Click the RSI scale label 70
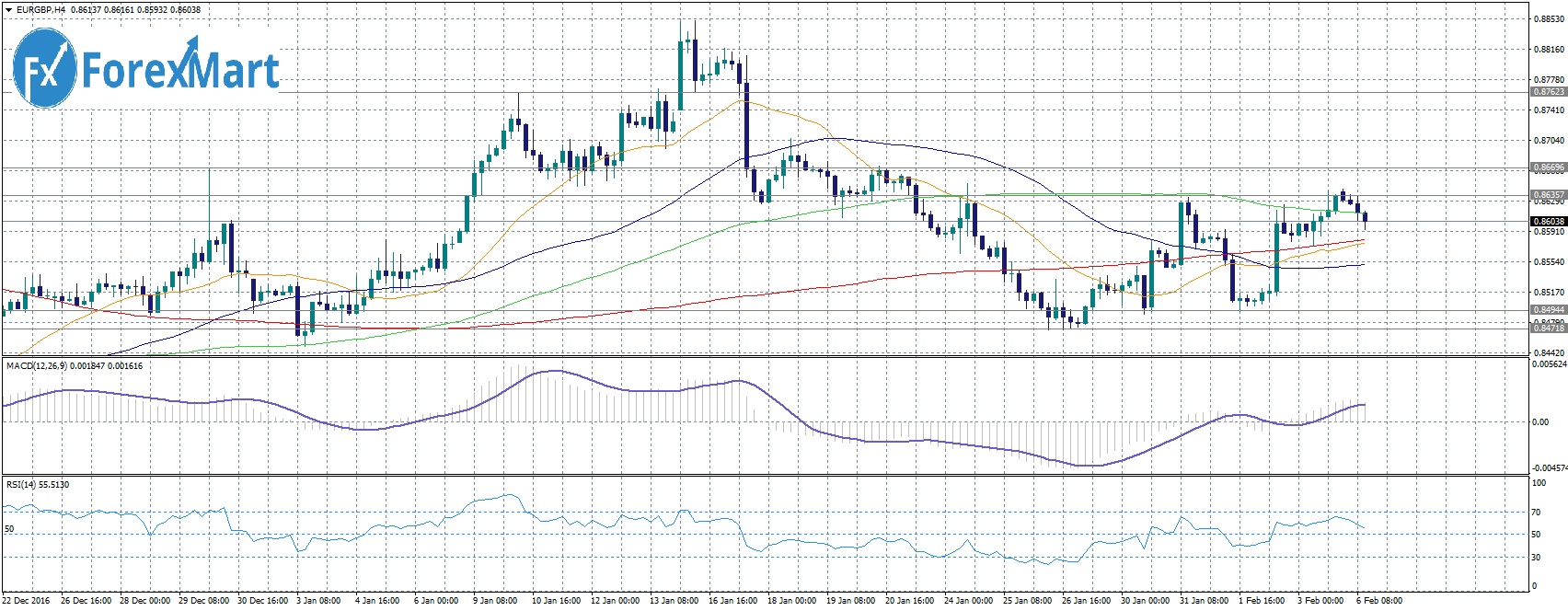The width and height of the screenshot is (1568, 611). click(x=1538, y=512)
